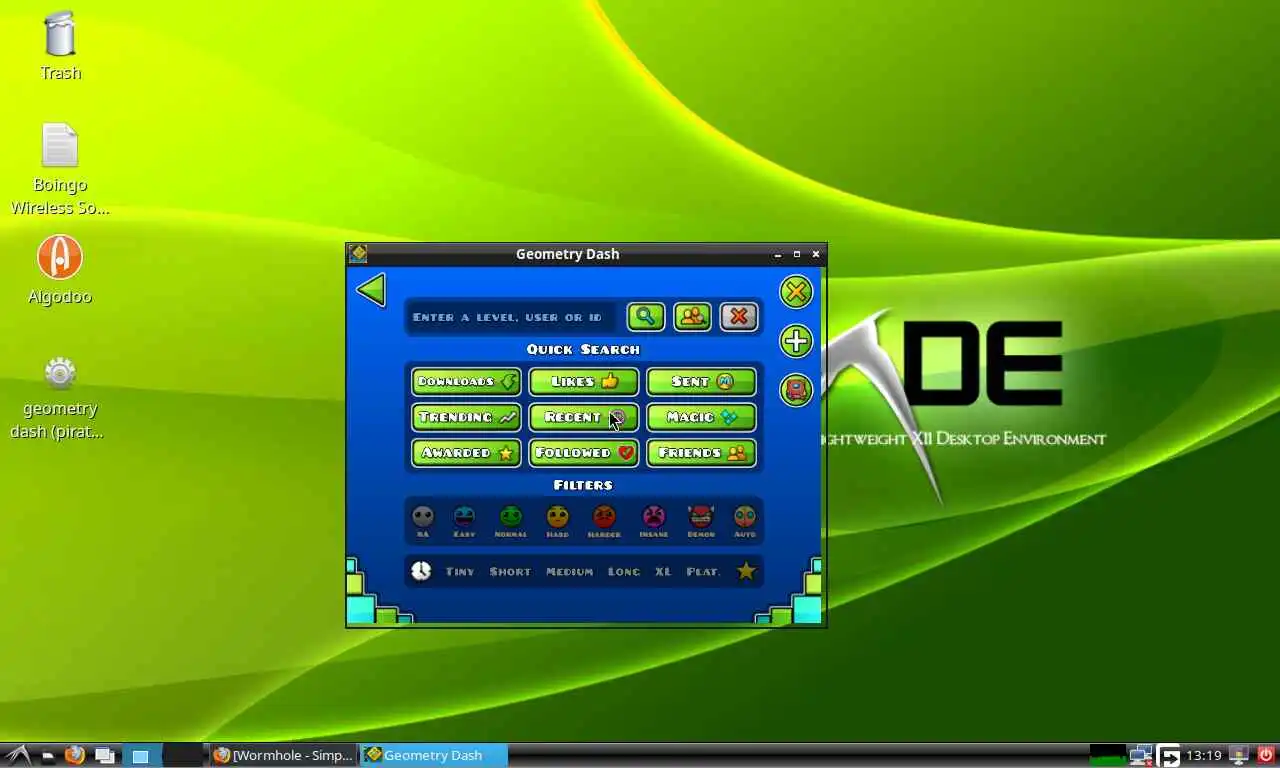
Task: Open the LXDE start menu
Action: [17, 755]
